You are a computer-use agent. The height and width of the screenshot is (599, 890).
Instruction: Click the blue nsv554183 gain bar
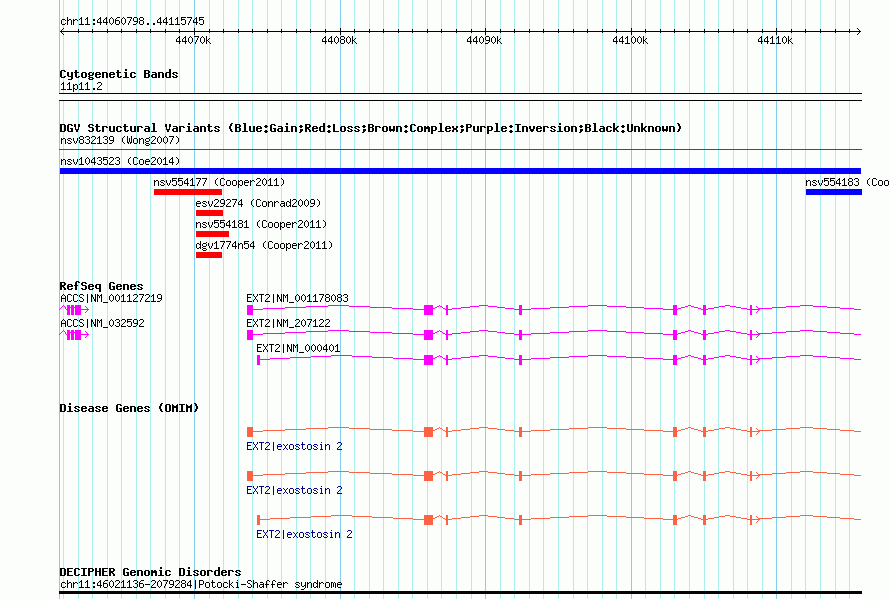[x=834, y=192]
